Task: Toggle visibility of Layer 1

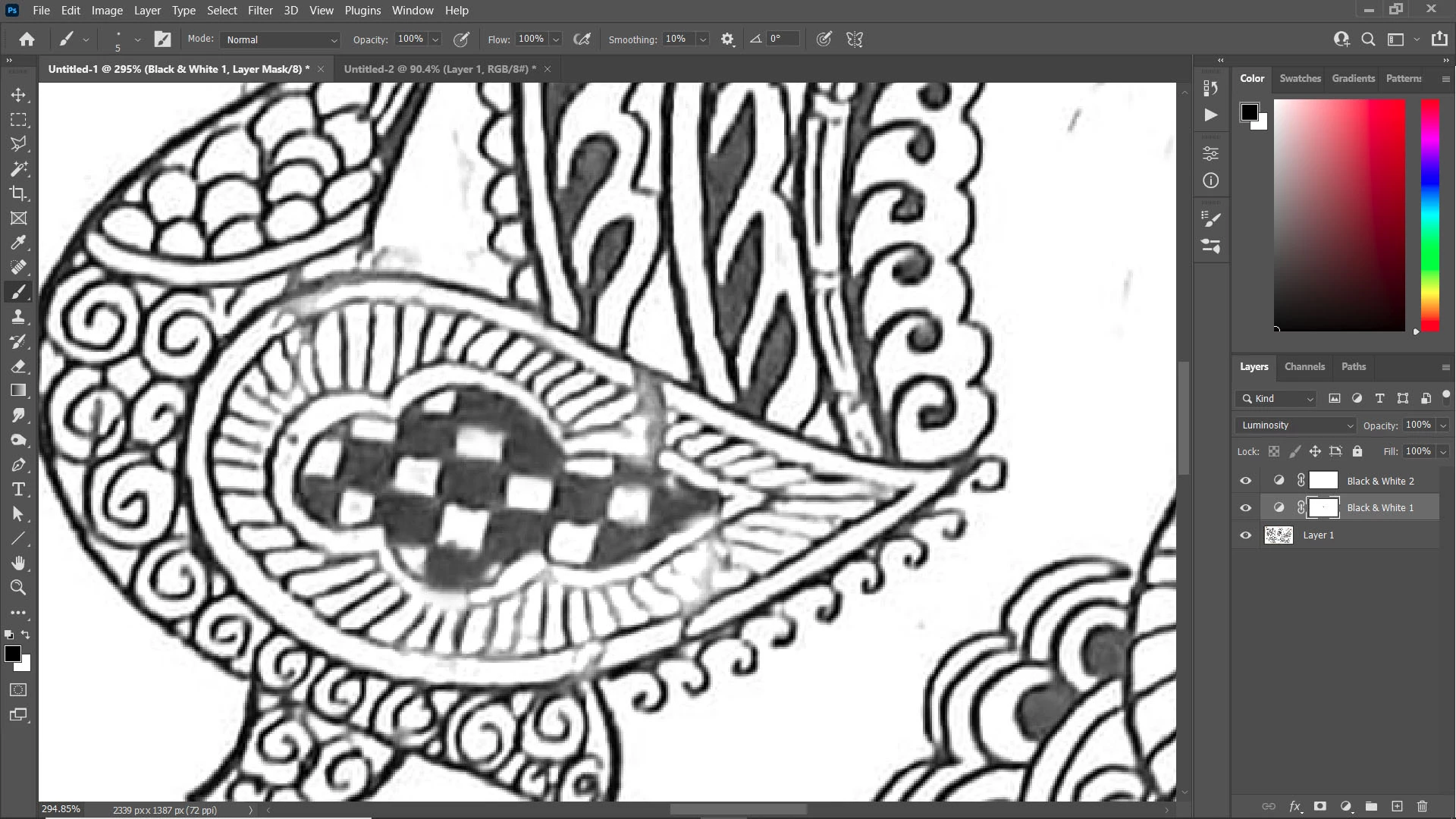Action: coord(1246,535)
